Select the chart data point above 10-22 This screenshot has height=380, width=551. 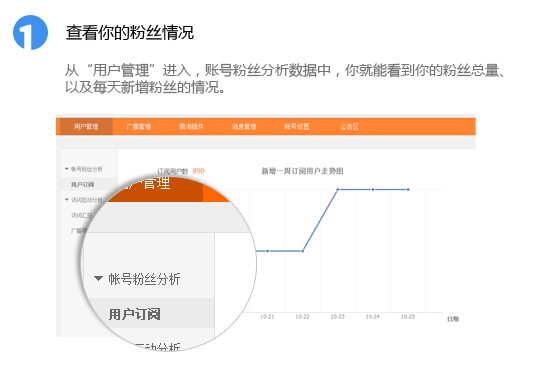(x=303, y=251)
